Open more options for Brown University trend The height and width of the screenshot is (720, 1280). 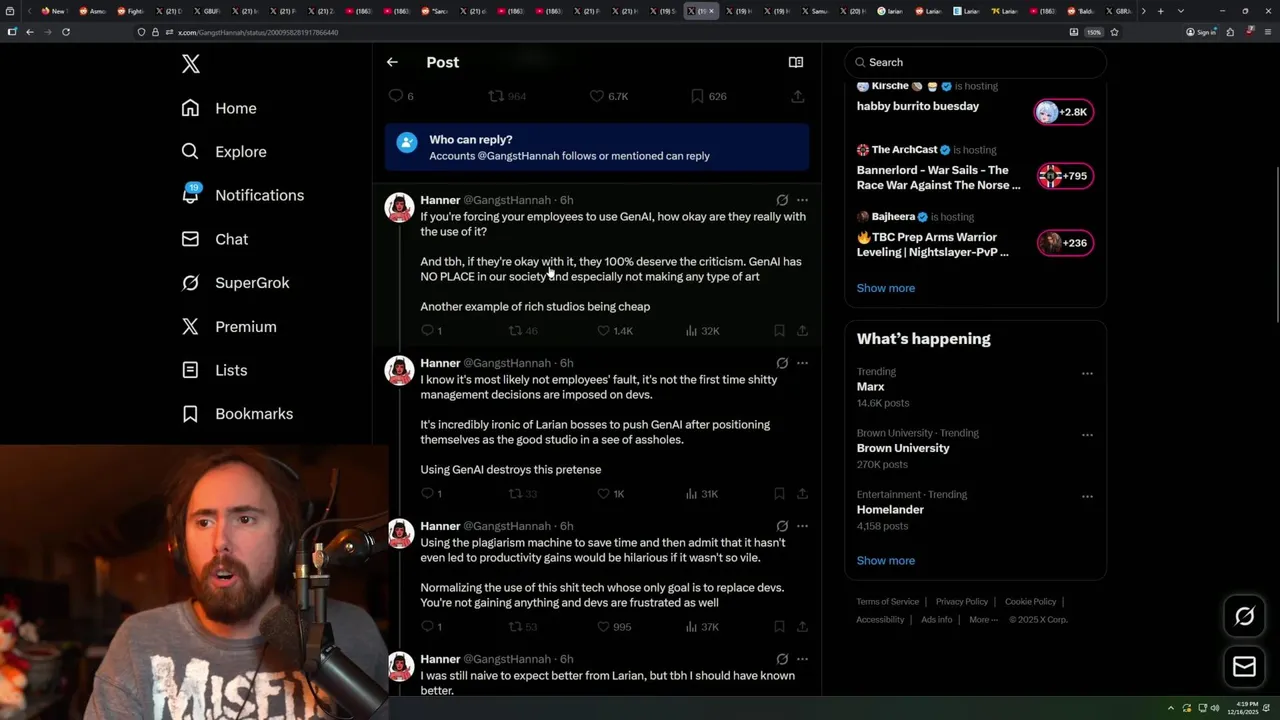click(1087, 436)
